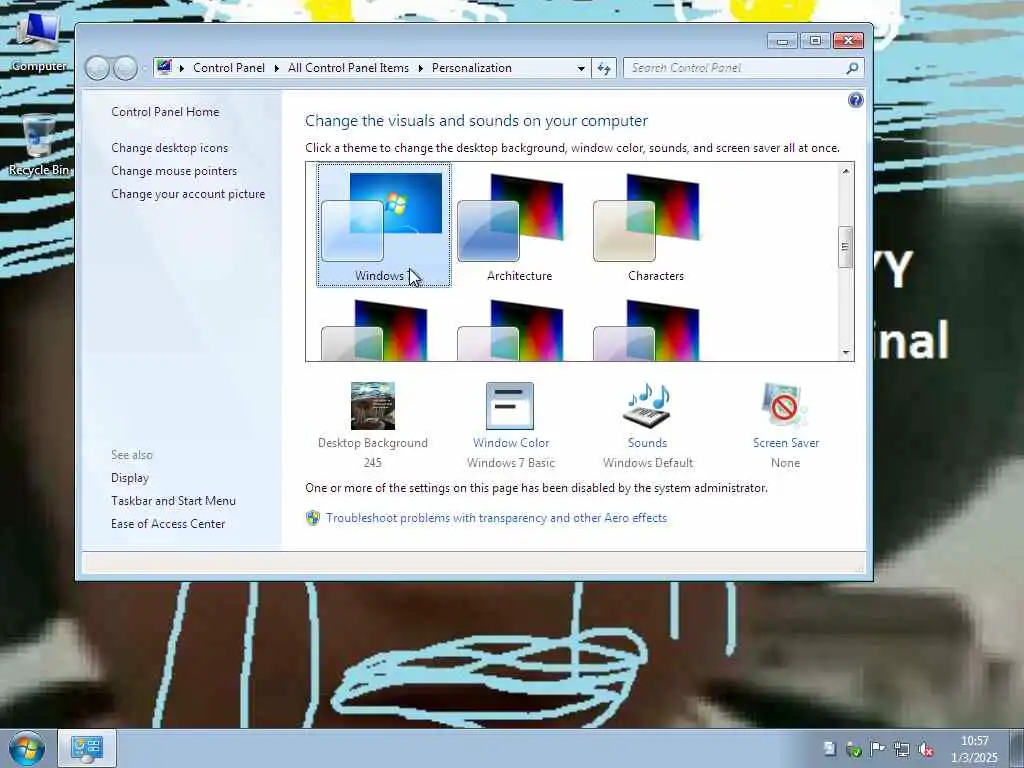Open the Display link under See also
Screen dimensions: 1024x768
pos(130,478)
